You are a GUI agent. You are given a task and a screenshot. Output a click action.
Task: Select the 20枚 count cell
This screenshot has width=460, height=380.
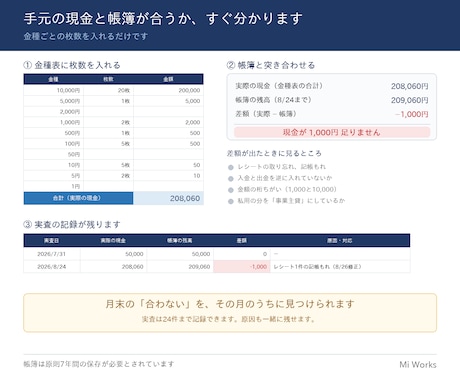coord(108,90)
